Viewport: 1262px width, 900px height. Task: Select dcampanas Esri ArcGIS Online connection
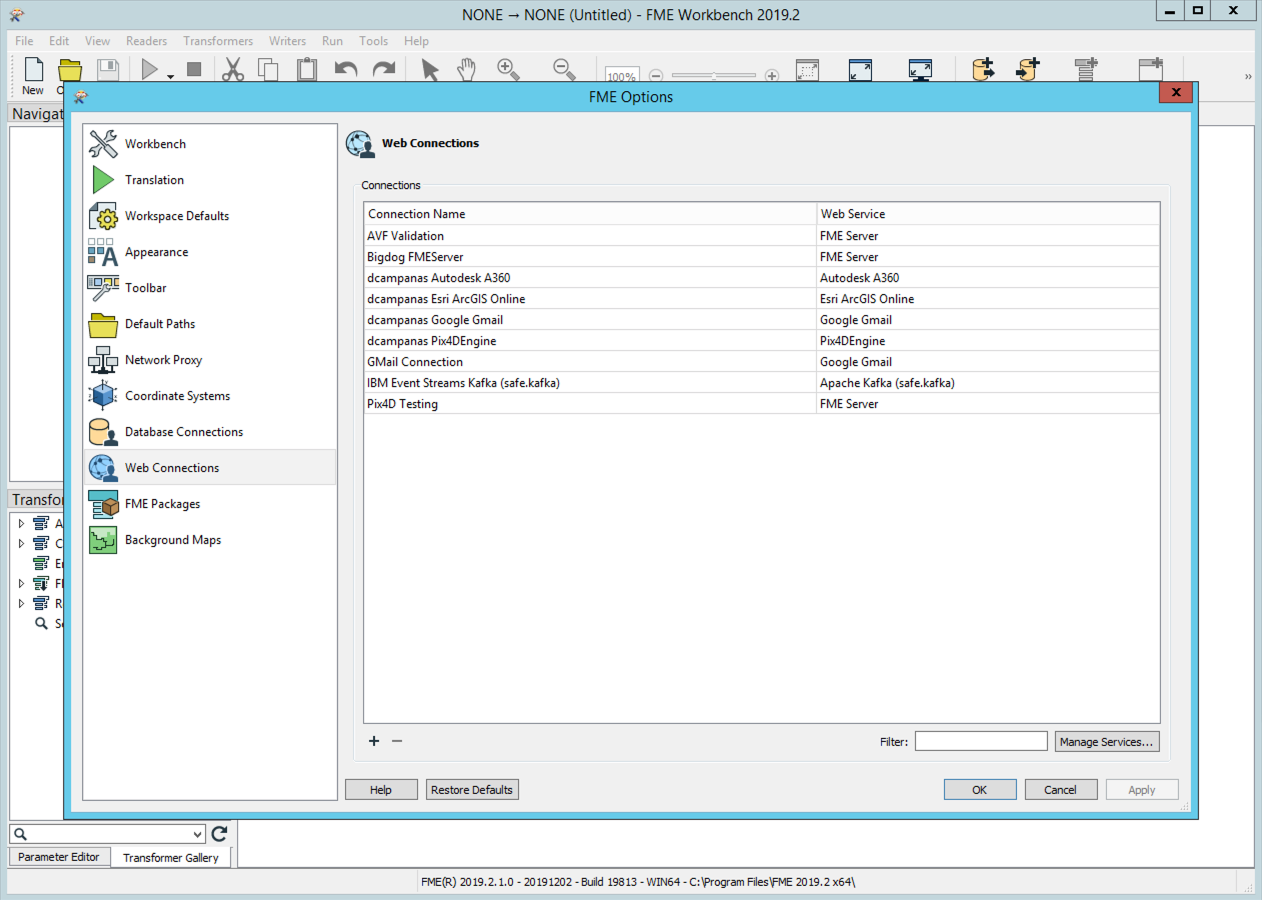pos(762,299)
